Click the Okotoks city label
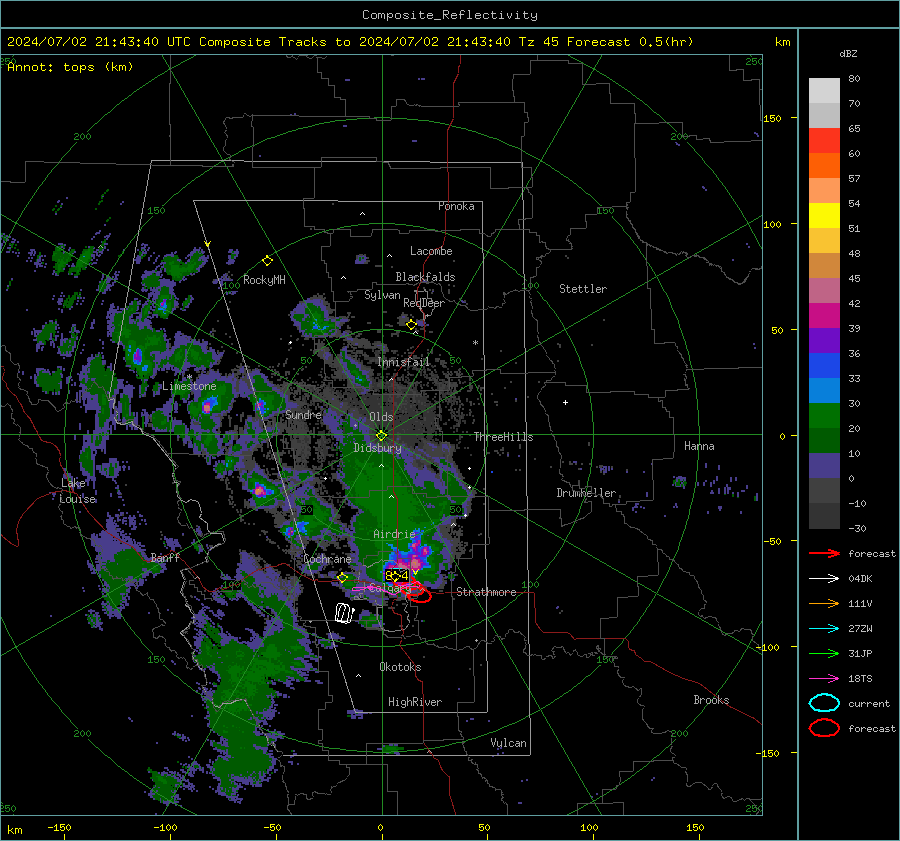 [x=400, y=667]
